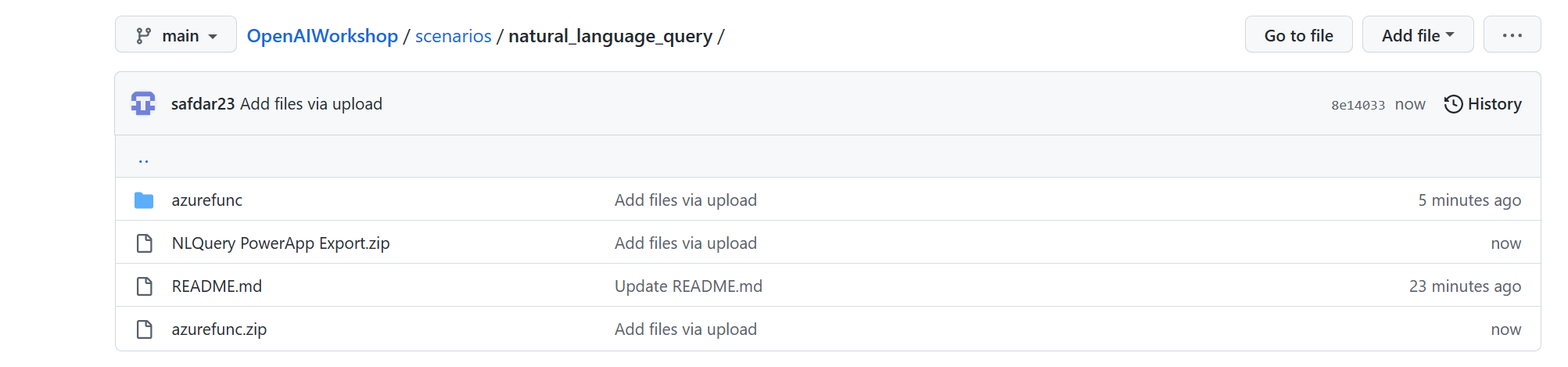This screenshot has width=1568, height=367.
Task: Open the three-dot more options menu
Action: 1512,35
